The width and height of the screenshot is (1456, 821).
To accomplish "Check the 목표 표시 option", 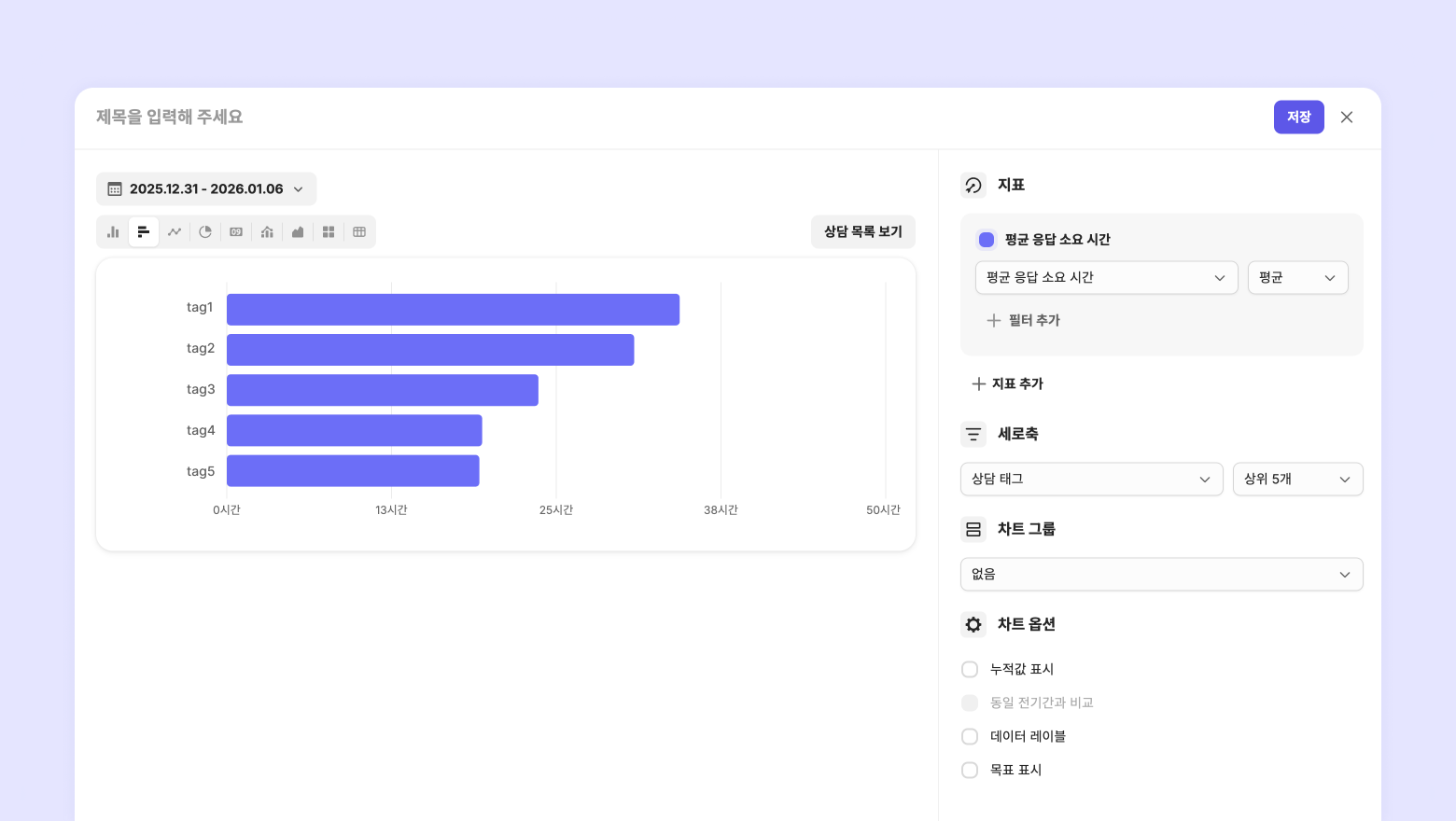I will click(x=970, y=771).
